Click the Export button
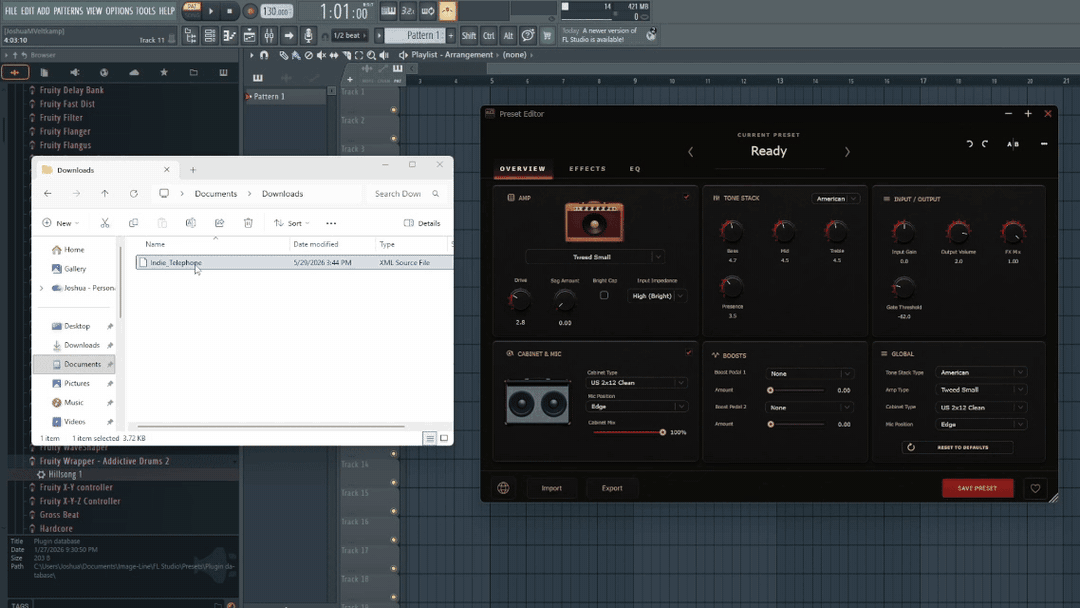 [612, 488]
